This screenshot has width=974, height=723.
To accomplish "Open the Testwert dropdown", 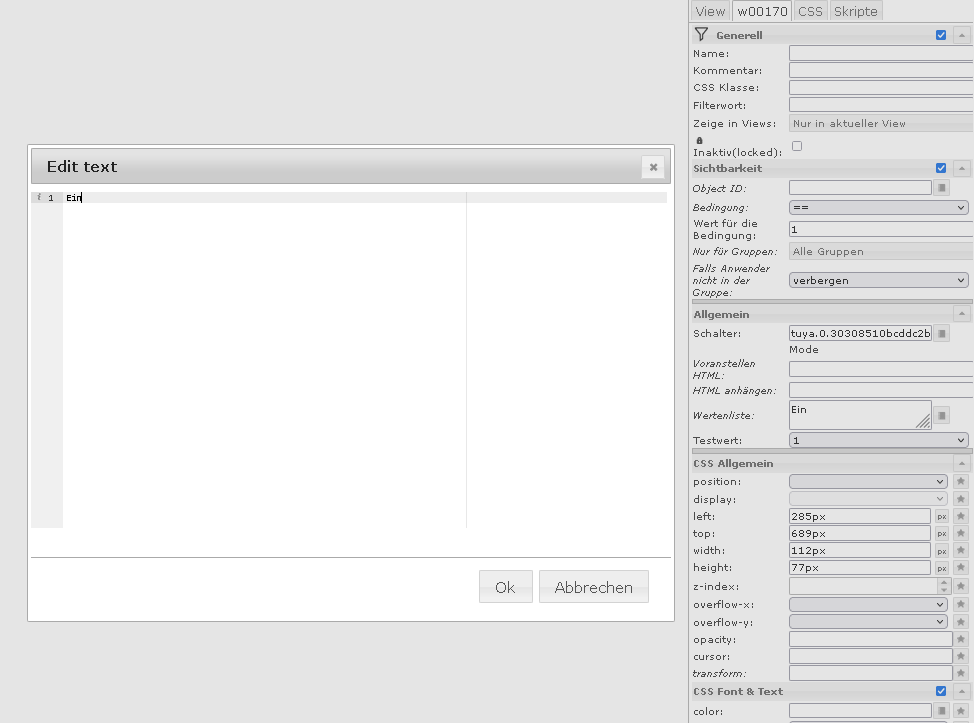I will coord(878,440).
